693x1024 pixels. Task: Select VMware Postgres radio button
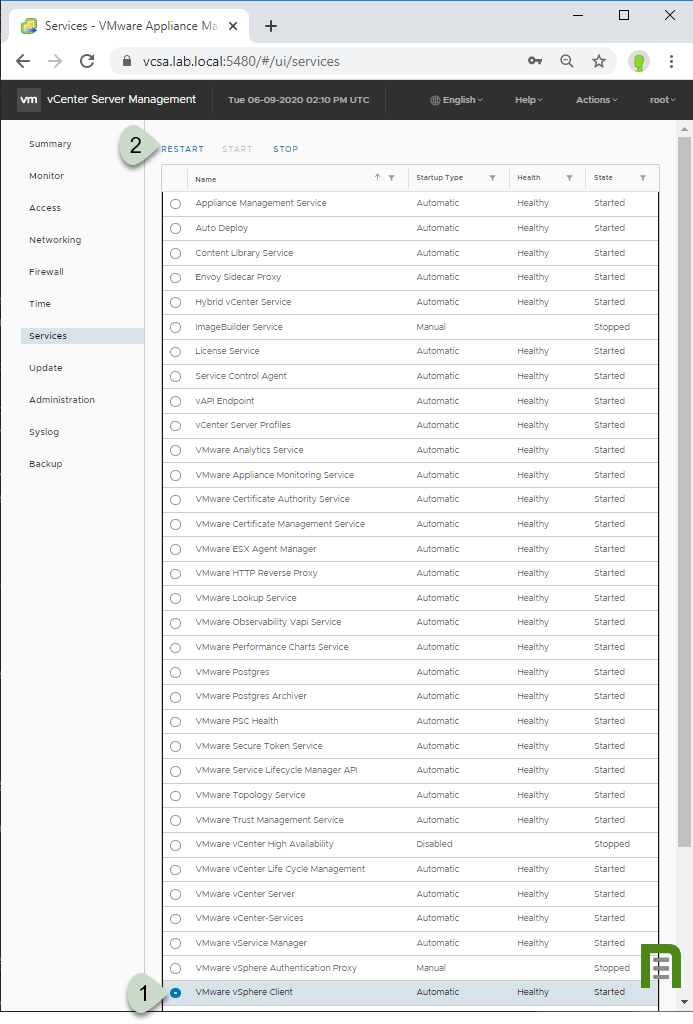point(176,673)
